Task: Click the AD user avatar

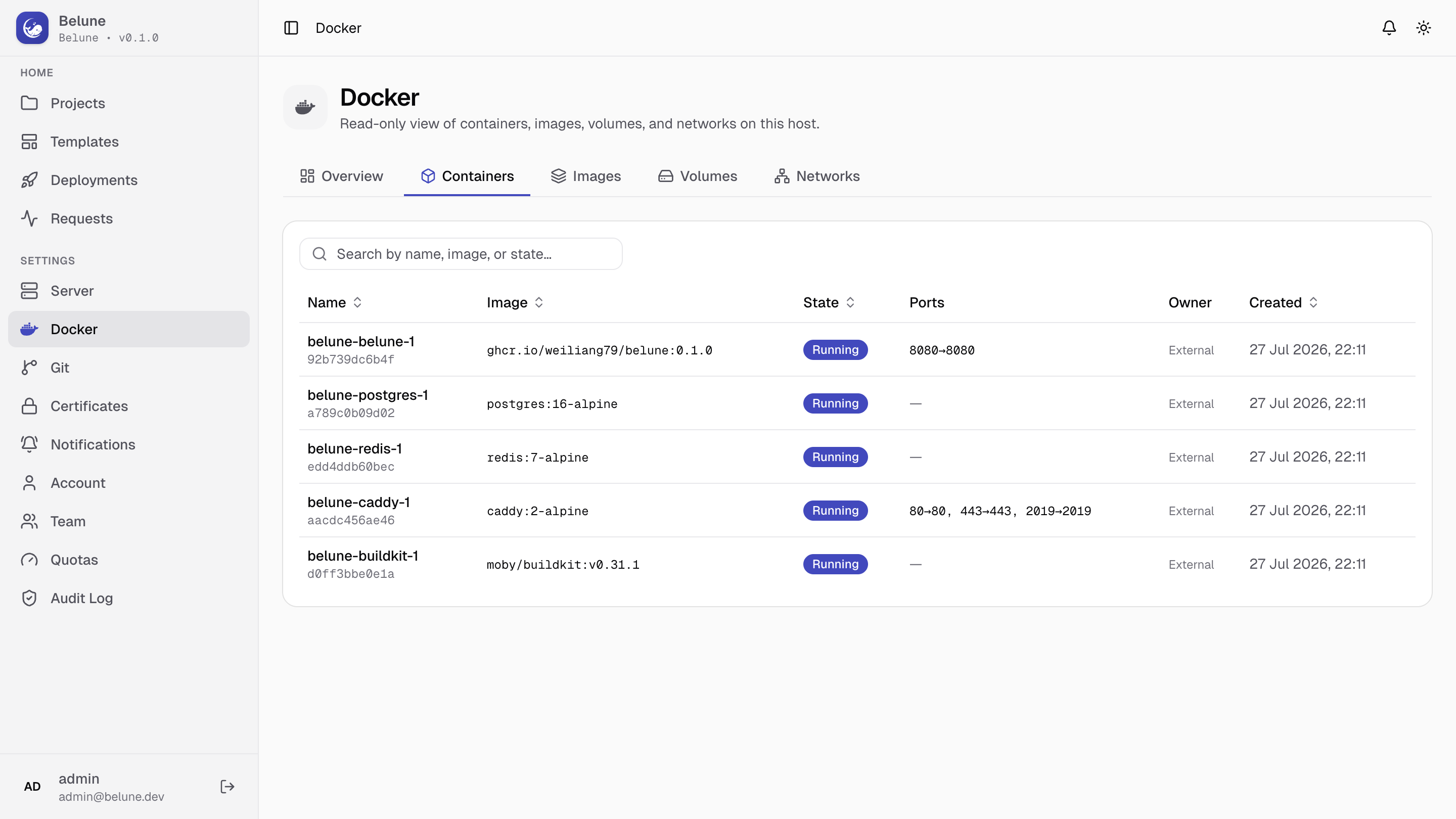Action: (32, 787)
